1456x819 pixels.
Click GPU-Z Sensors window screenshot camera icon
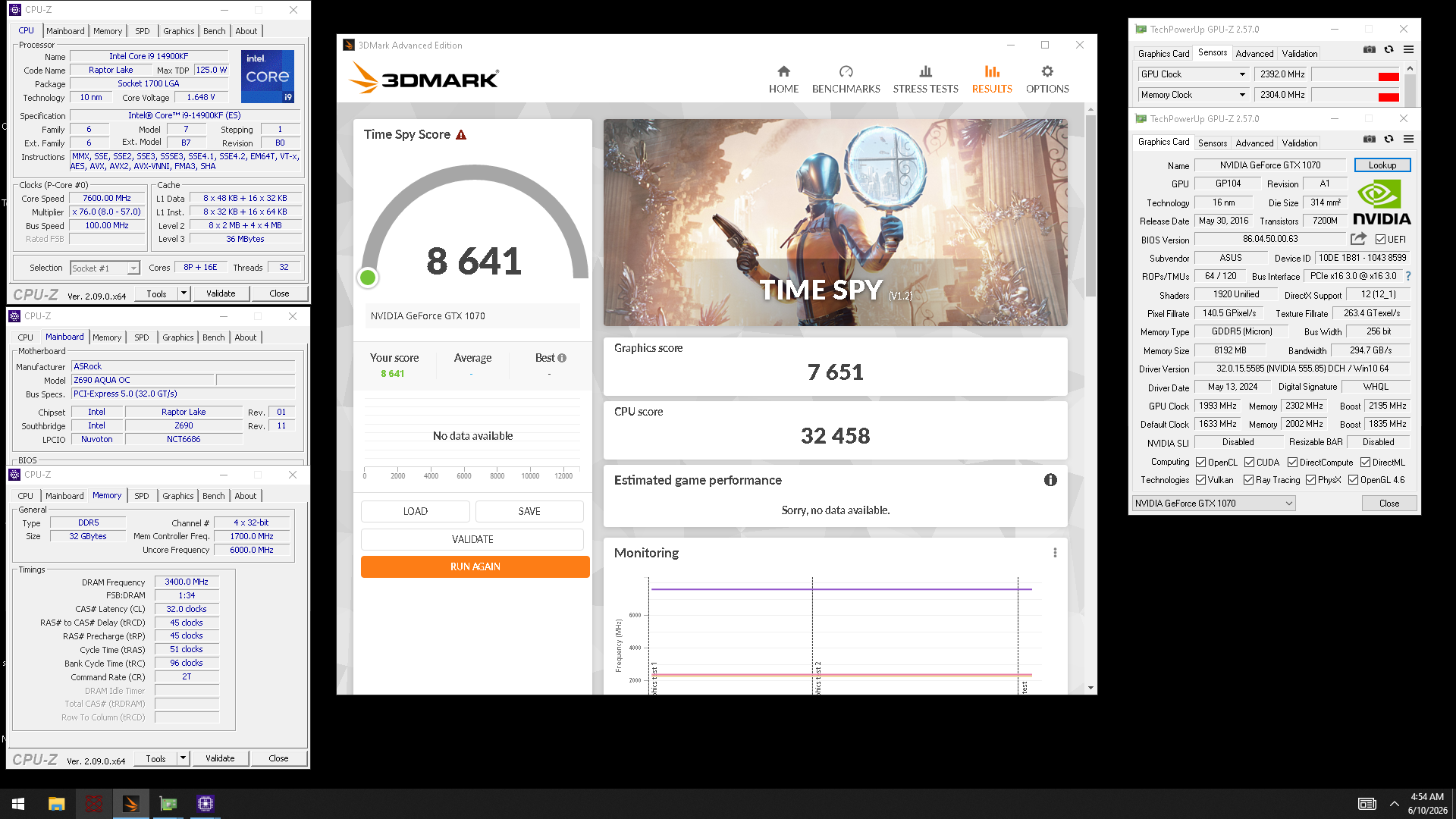tap(1370, 50)
